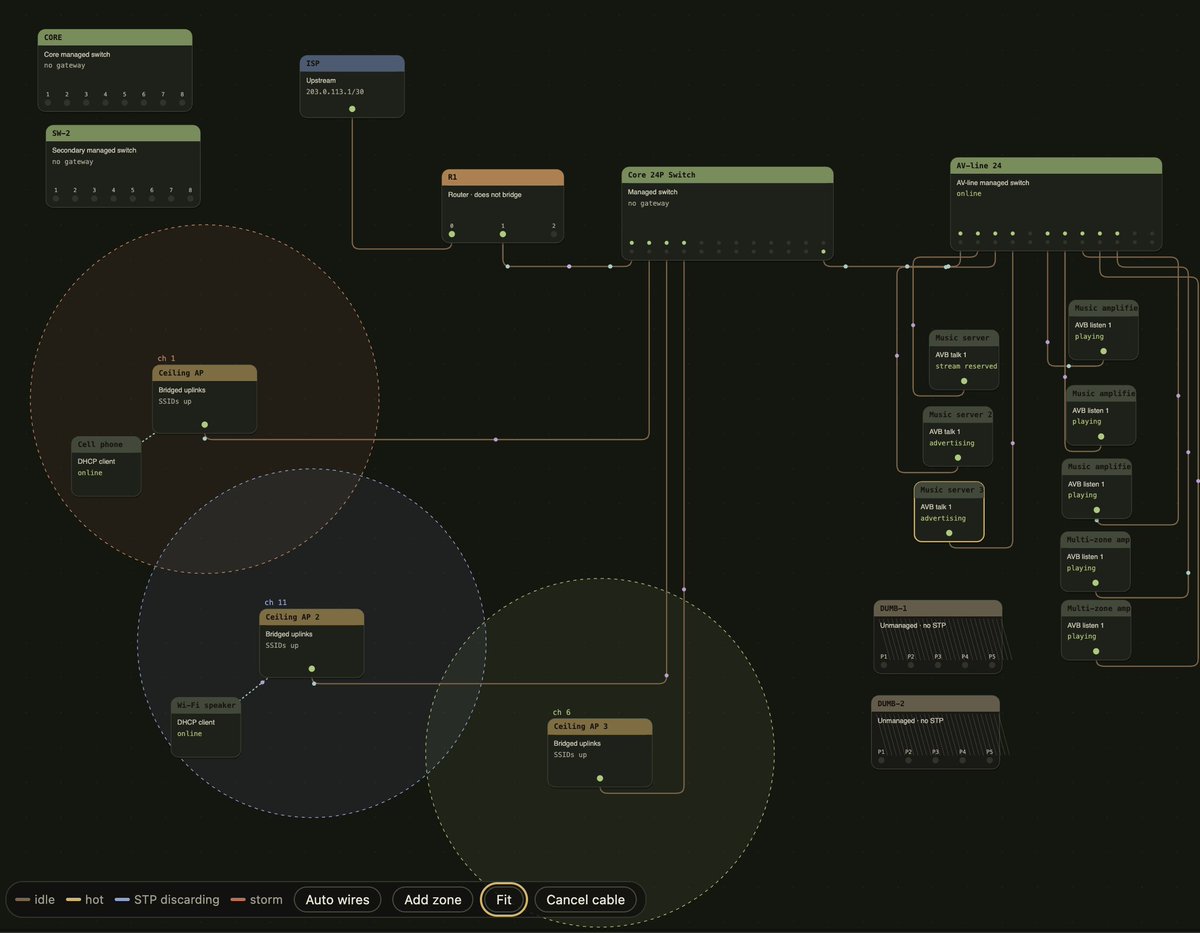This screenshot has width=1200, height=933.
Task: Click the "ch 1" zone label
Action: pyautogui.click(x=166, y=358)
